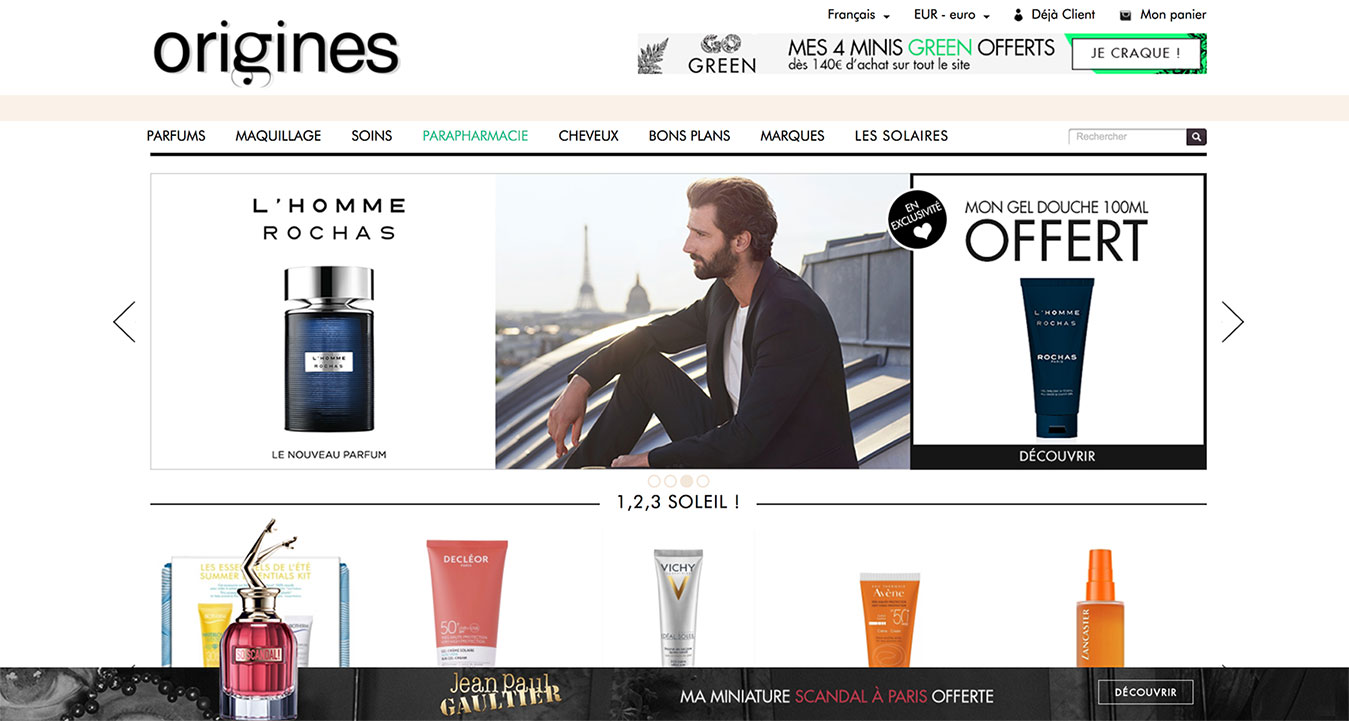Open the Parapharmacie menu
Viewport: 1349px width, 721px height.
click(475, 136)
